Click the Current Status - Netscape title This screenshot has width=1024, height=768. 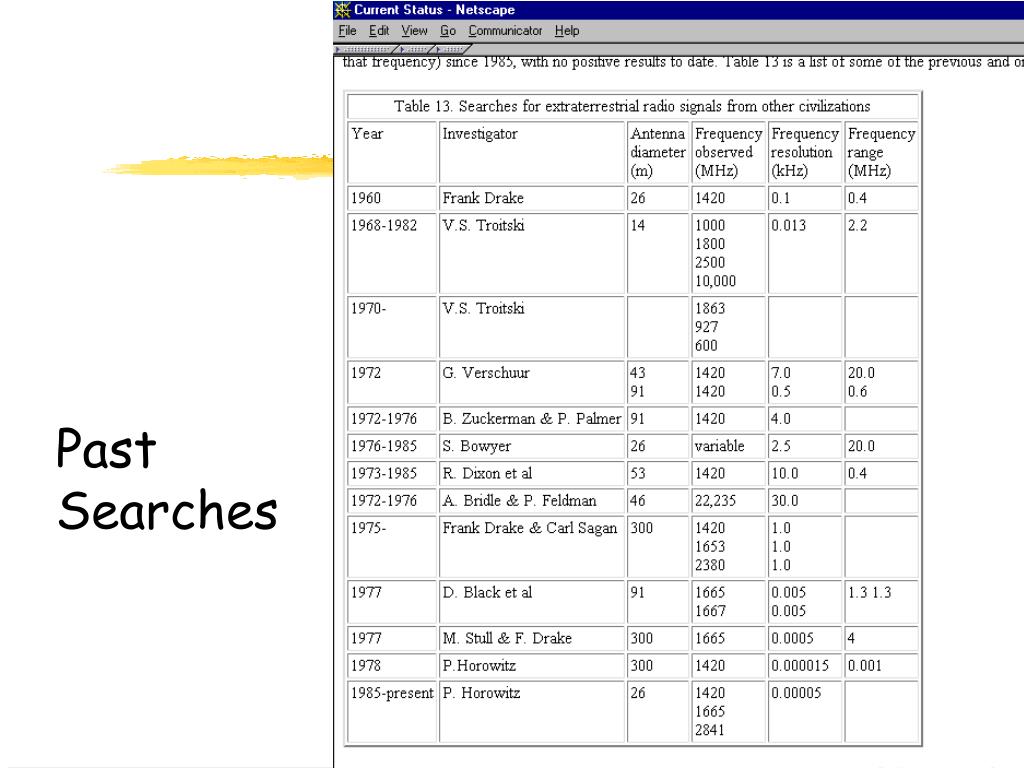point(434,10)
